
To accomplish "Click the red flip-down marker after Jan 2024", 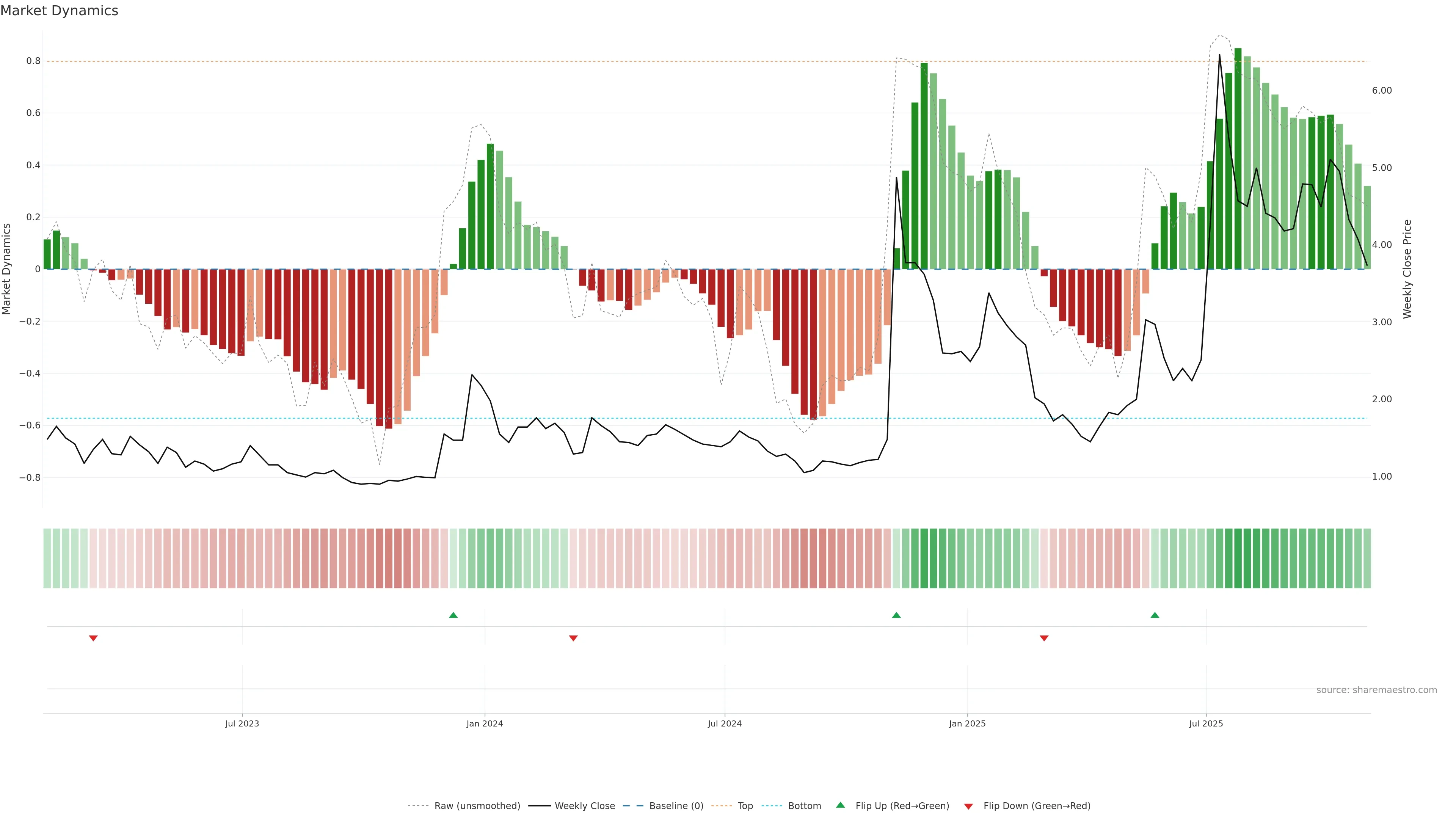I will tap(573, 638).
